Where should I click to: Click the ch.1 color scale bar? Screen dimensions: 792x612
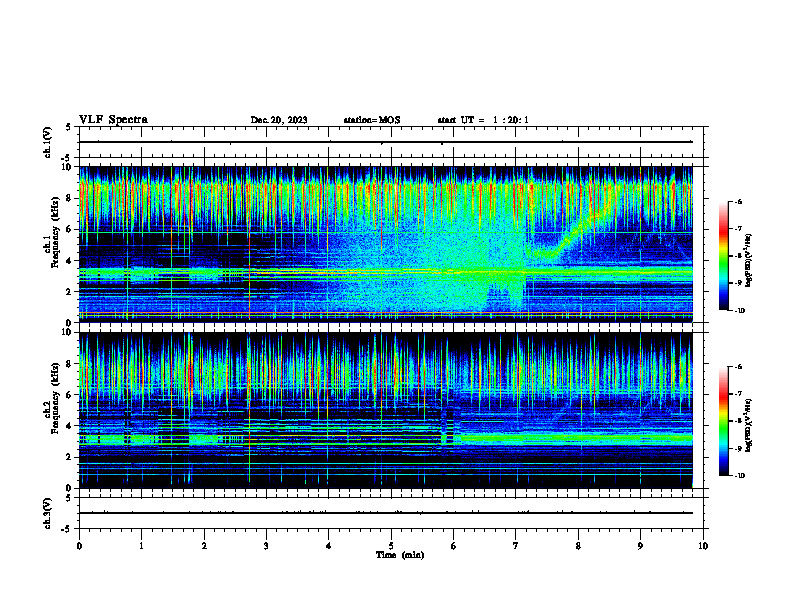(724, 256)
